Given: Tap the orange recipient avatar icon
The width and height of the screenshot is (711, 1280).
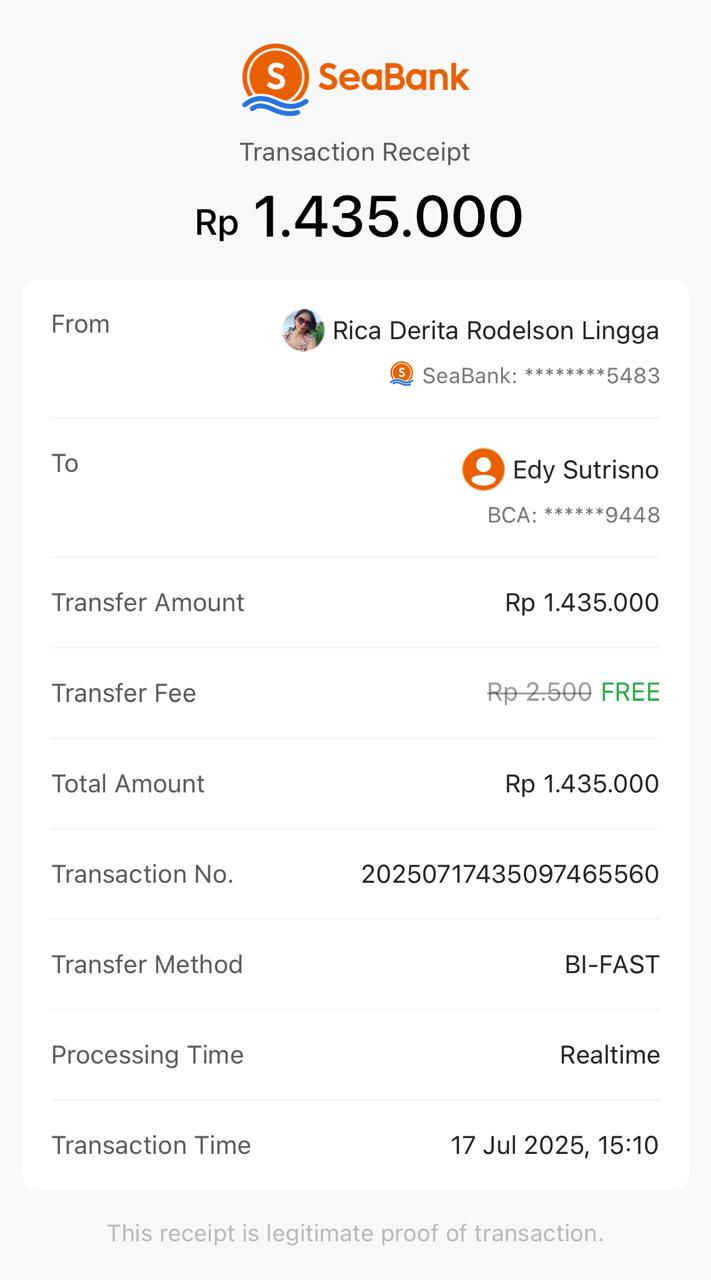Looking at the screenshot, I should click(483, 469).
